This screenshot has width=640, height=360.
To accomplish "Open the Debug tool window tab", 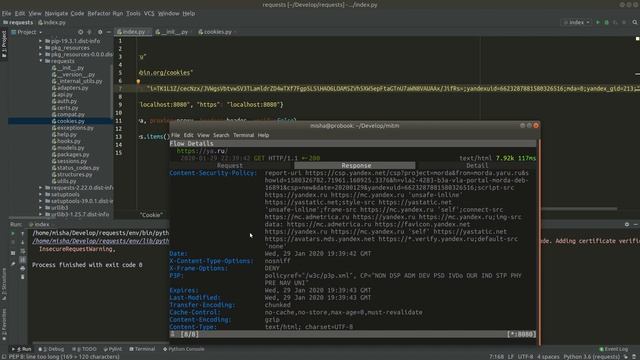I will coord(51,349).
